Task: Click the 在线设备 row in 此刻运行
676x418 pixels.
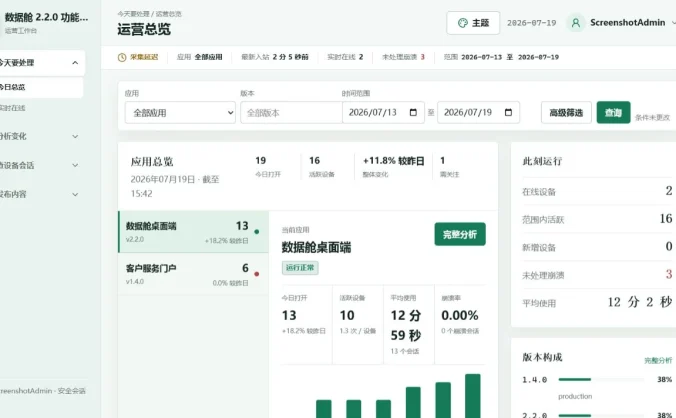Action: [x=597, y=191]
